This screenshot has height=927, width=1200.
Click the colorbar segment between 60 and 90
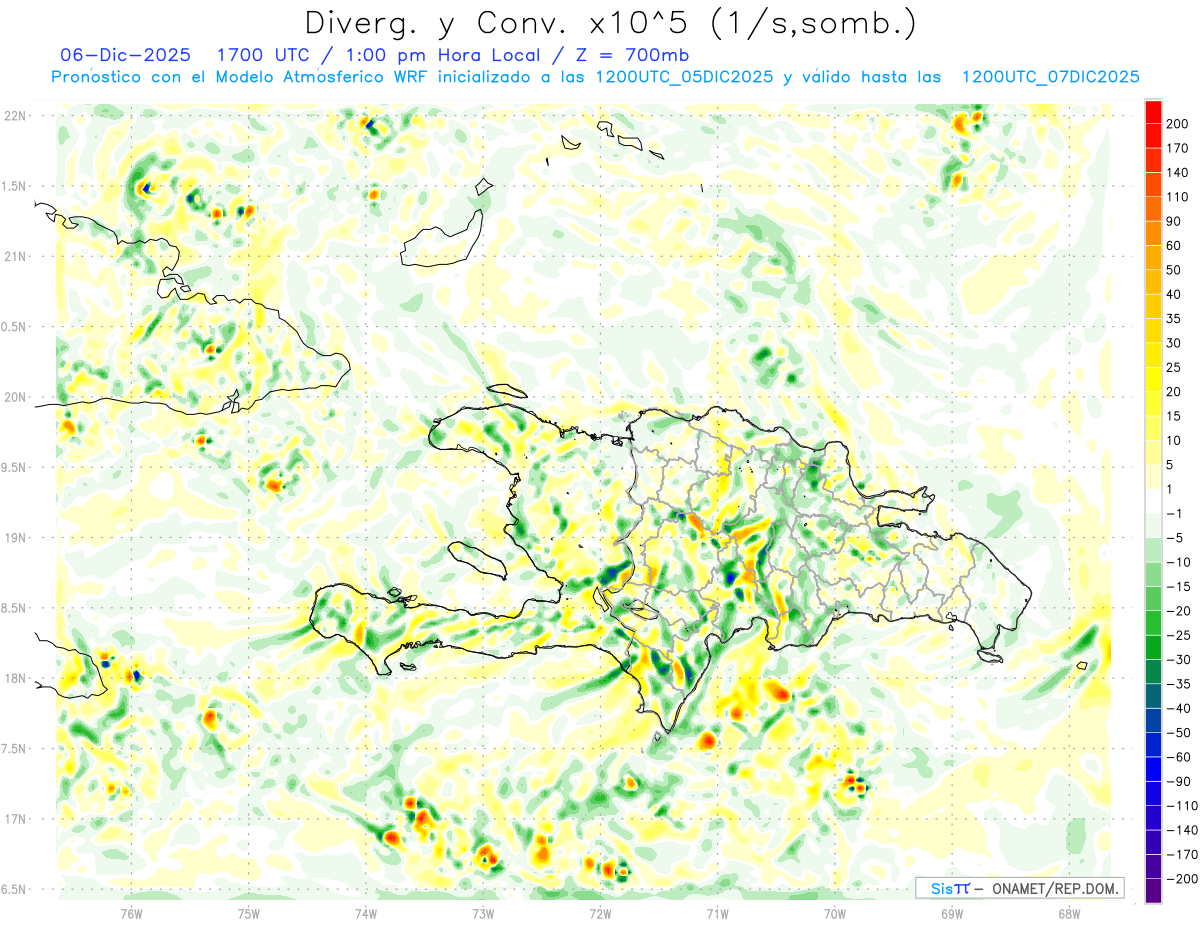pos(1153,234)
